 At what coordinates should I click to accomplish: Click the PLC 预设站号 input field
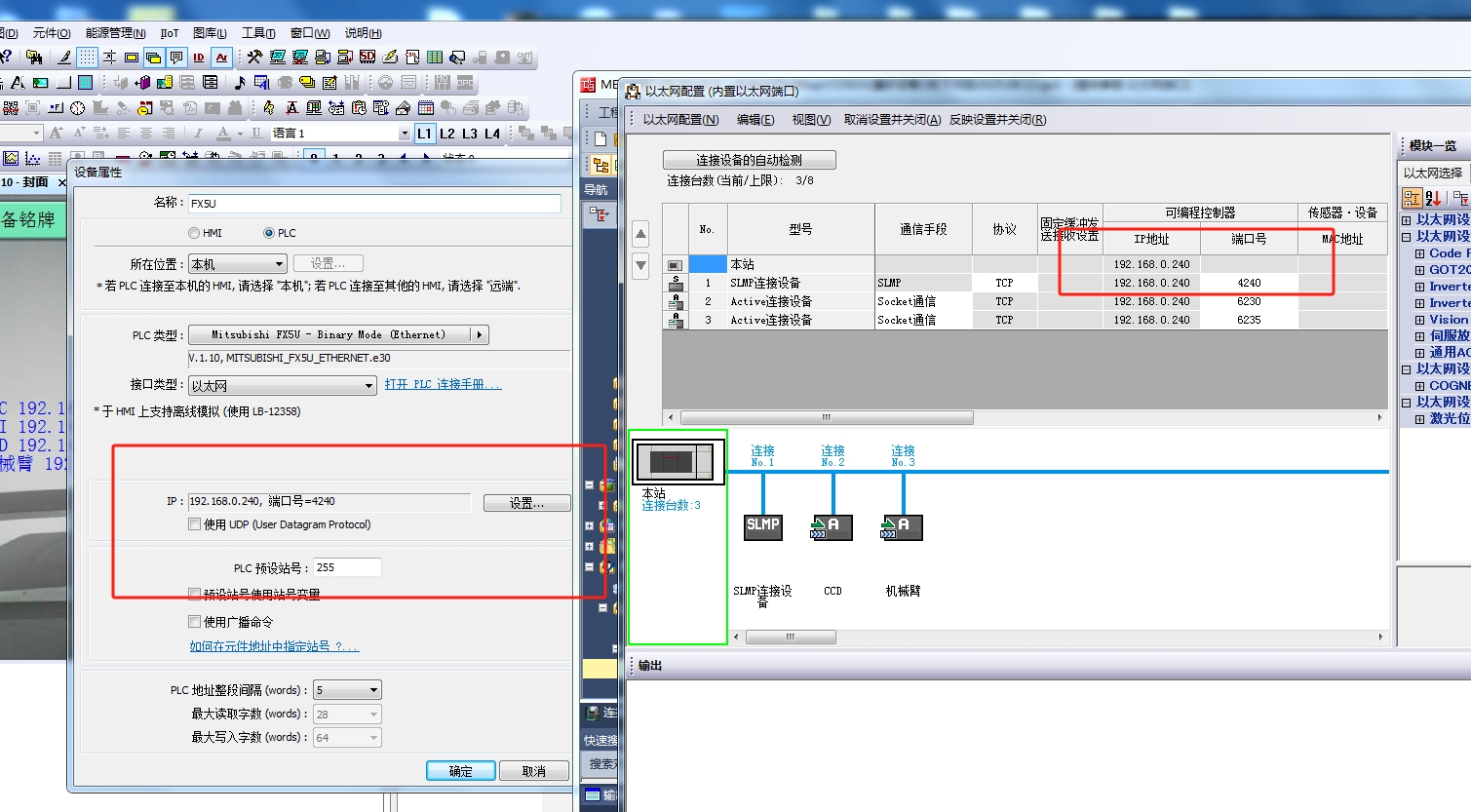(x=347, y=567)
